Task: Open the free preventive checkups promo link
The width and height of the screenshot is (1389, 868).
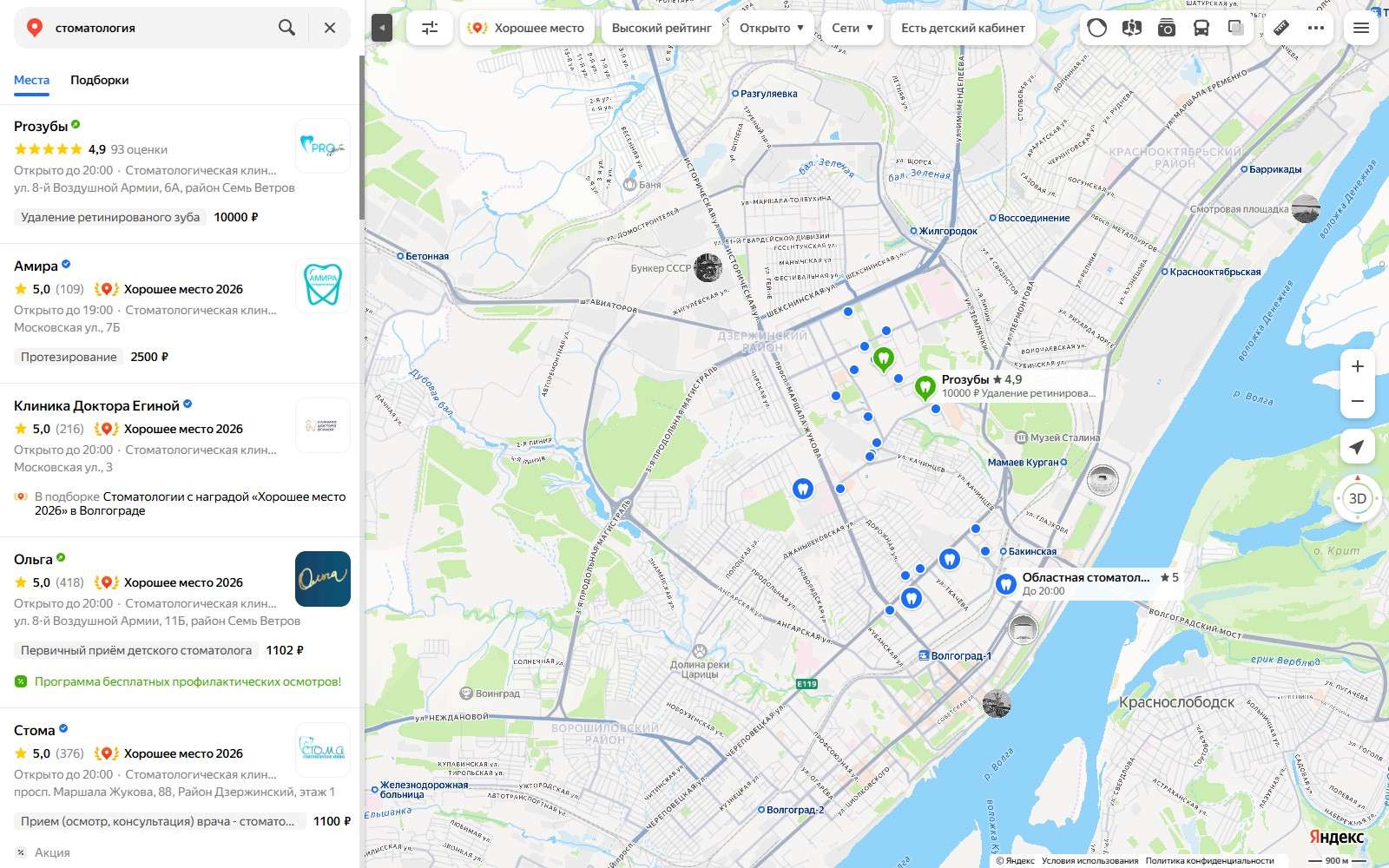Action: tap(188, 681)
